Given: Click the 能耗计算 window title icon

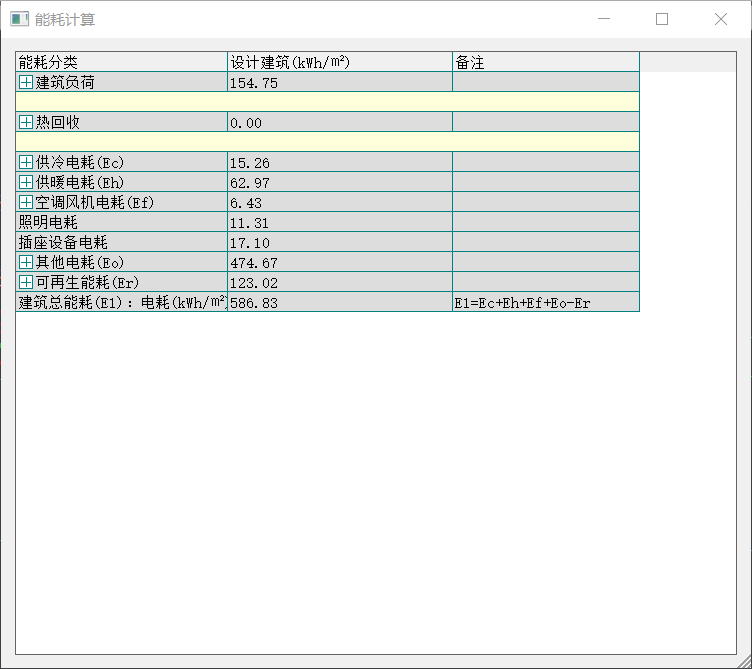Looking at the screenshot, I should pos(19,19).
